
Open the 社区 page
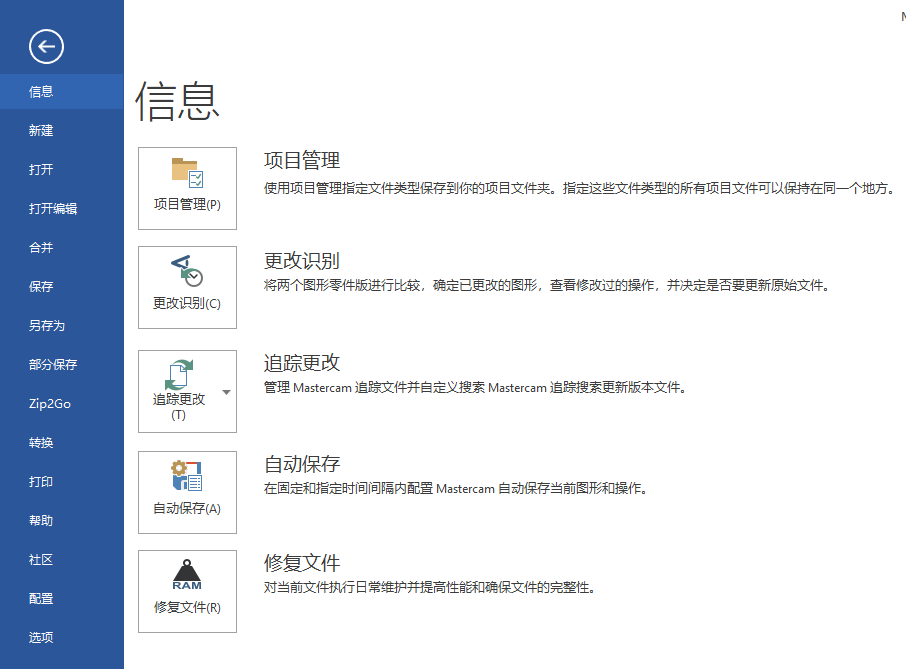pos(40,559)
